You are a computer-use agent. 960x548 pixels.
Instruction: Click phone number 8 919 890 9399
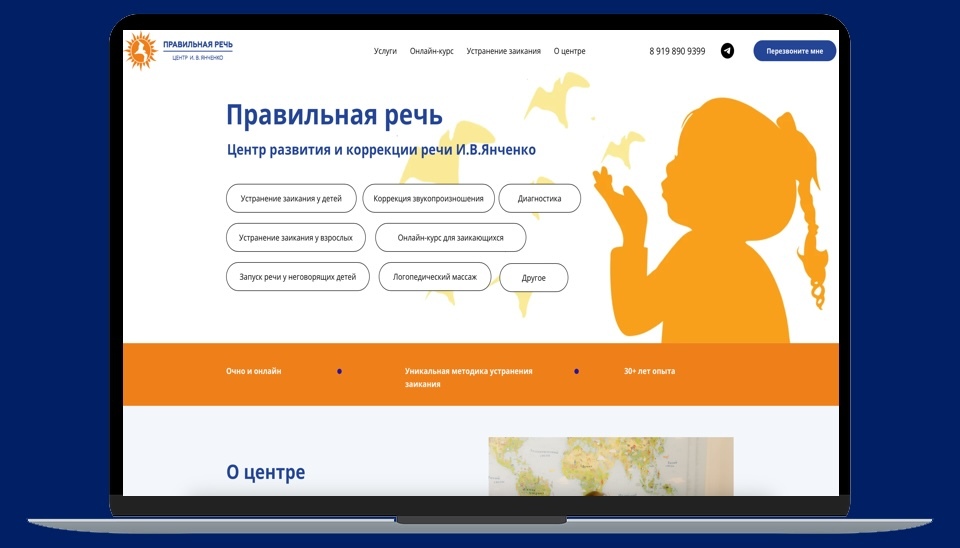[x=677, y=51]
